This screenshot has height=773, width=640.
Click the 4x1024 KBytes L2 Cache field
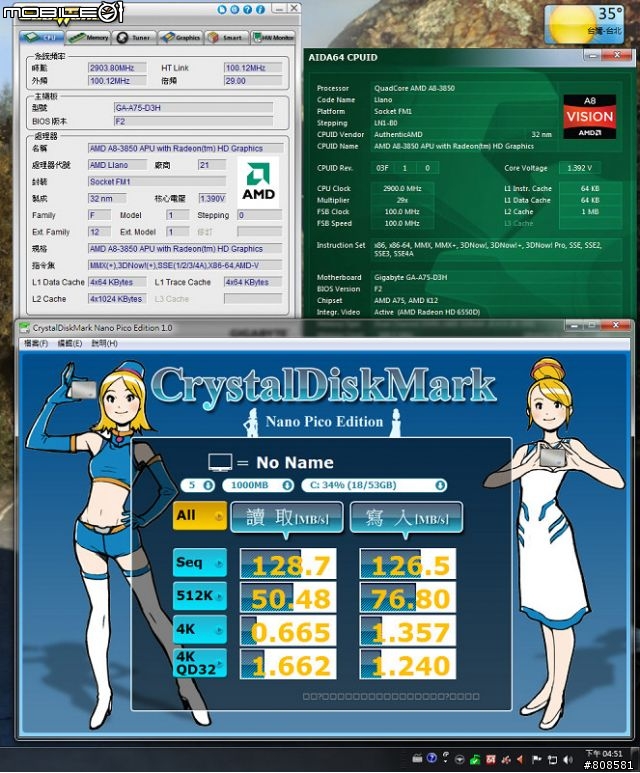[x=117, y=299]
